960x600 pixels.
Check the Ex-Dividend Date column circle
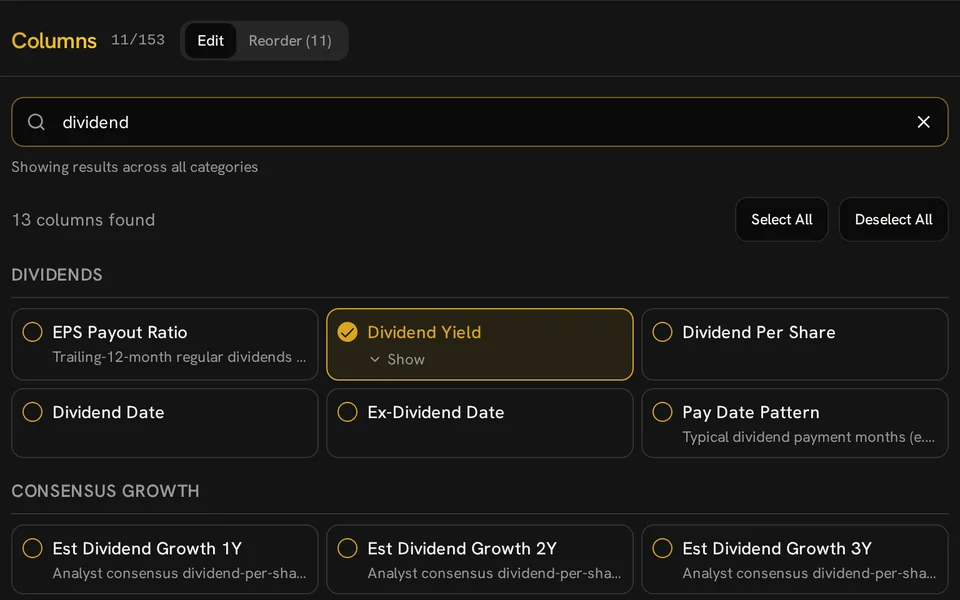pos(347,412)
